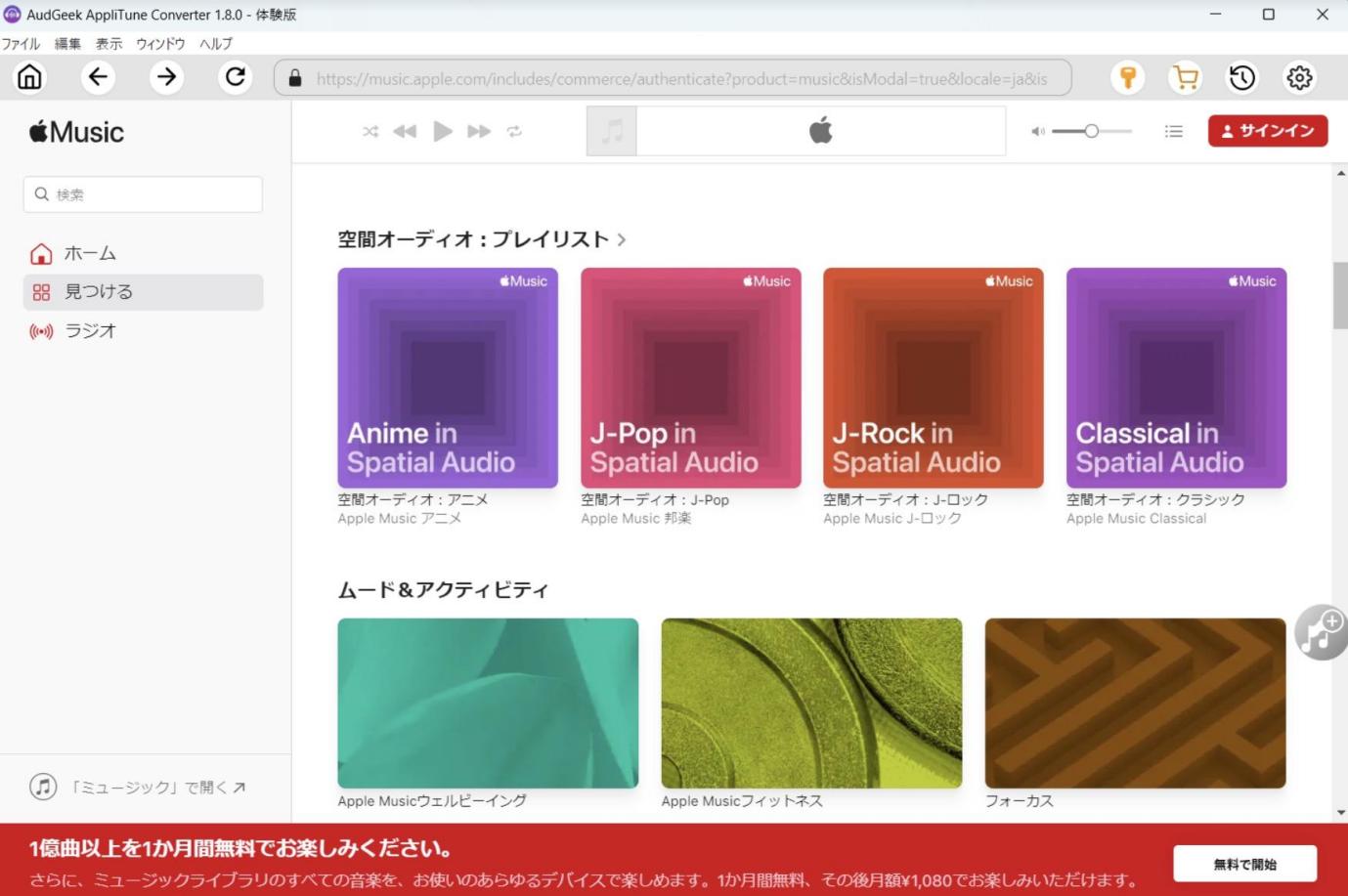Screen dimensions: 1348x896
Task: Open the conversion history clock icon
Action: (x=1242, y=77)
